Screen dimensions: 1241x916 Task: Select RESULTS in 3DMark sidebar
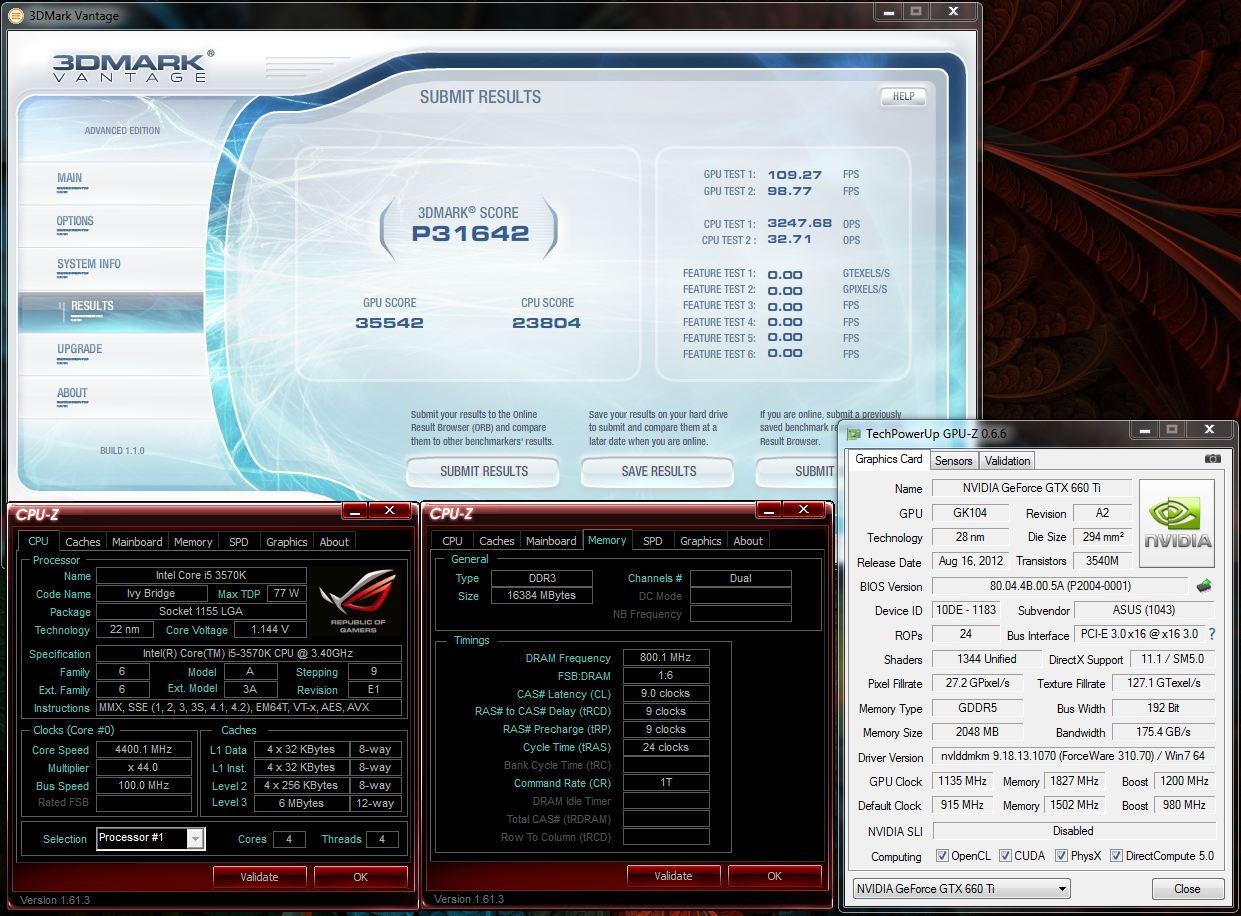[x=92, y=306]
